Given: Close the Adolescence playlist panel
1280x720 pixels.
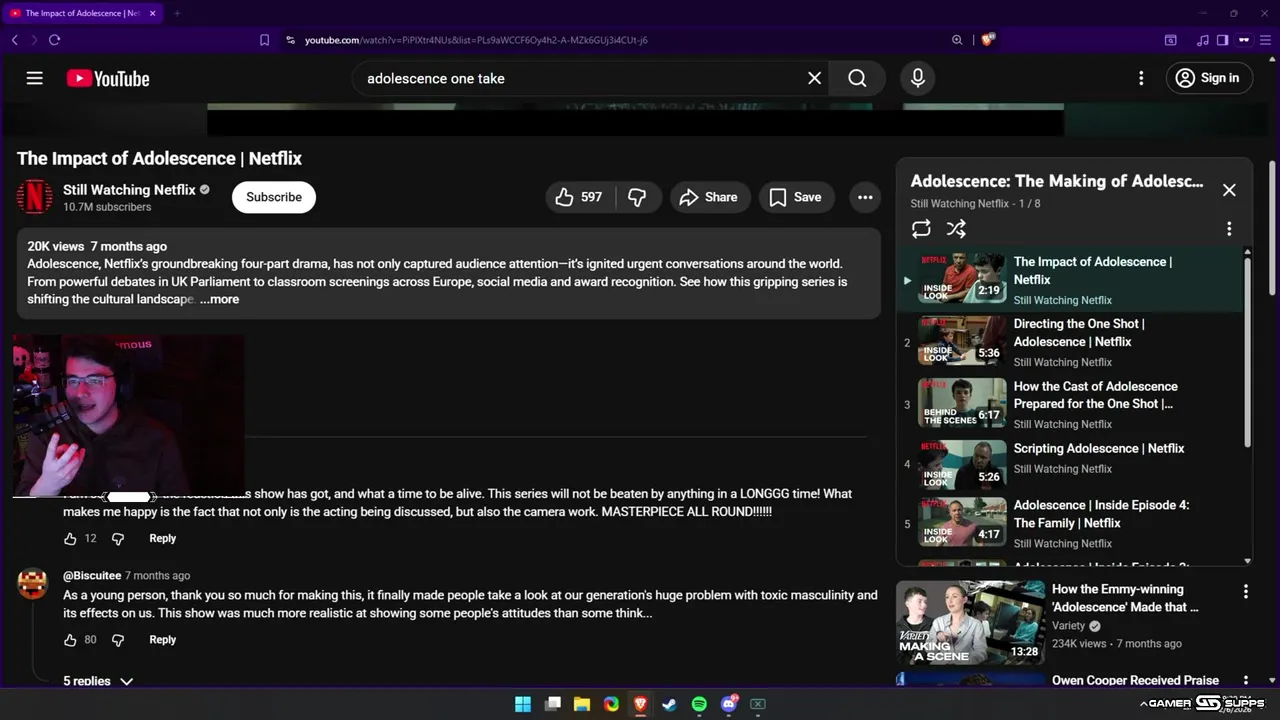Looking at the screenshot, I should 1229,190.
